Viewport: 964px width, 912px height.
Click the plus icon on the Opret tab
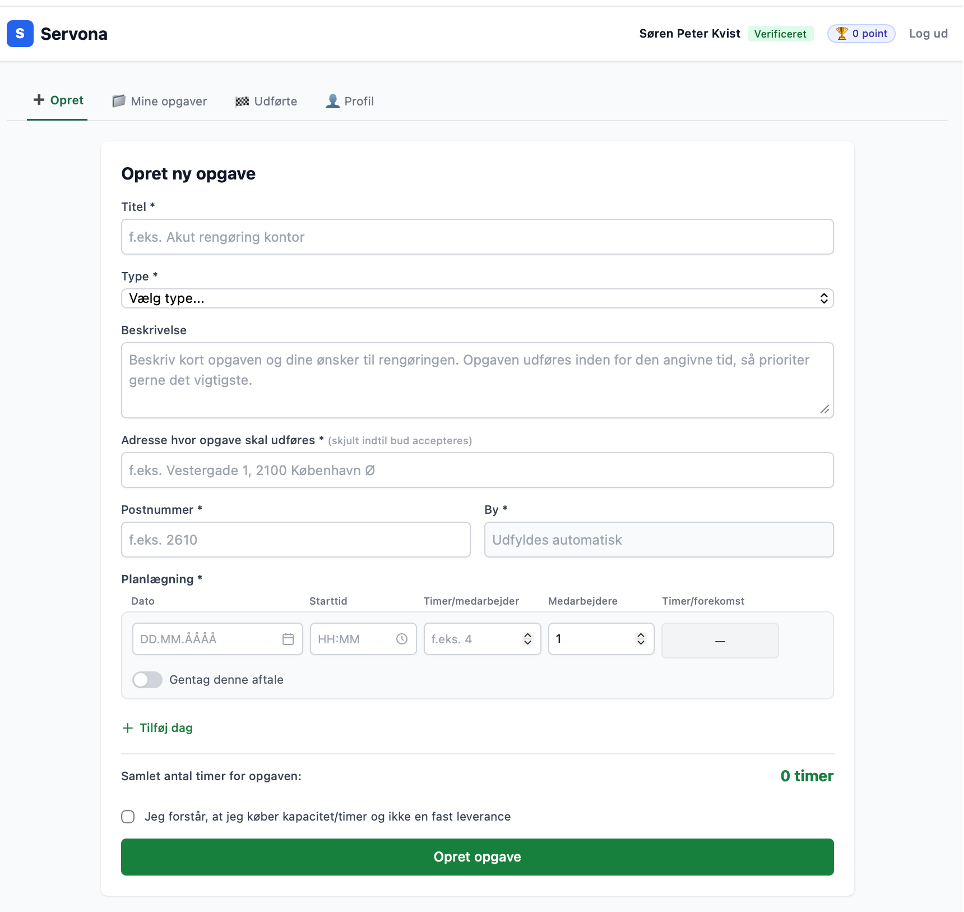(x=38, y=100)
